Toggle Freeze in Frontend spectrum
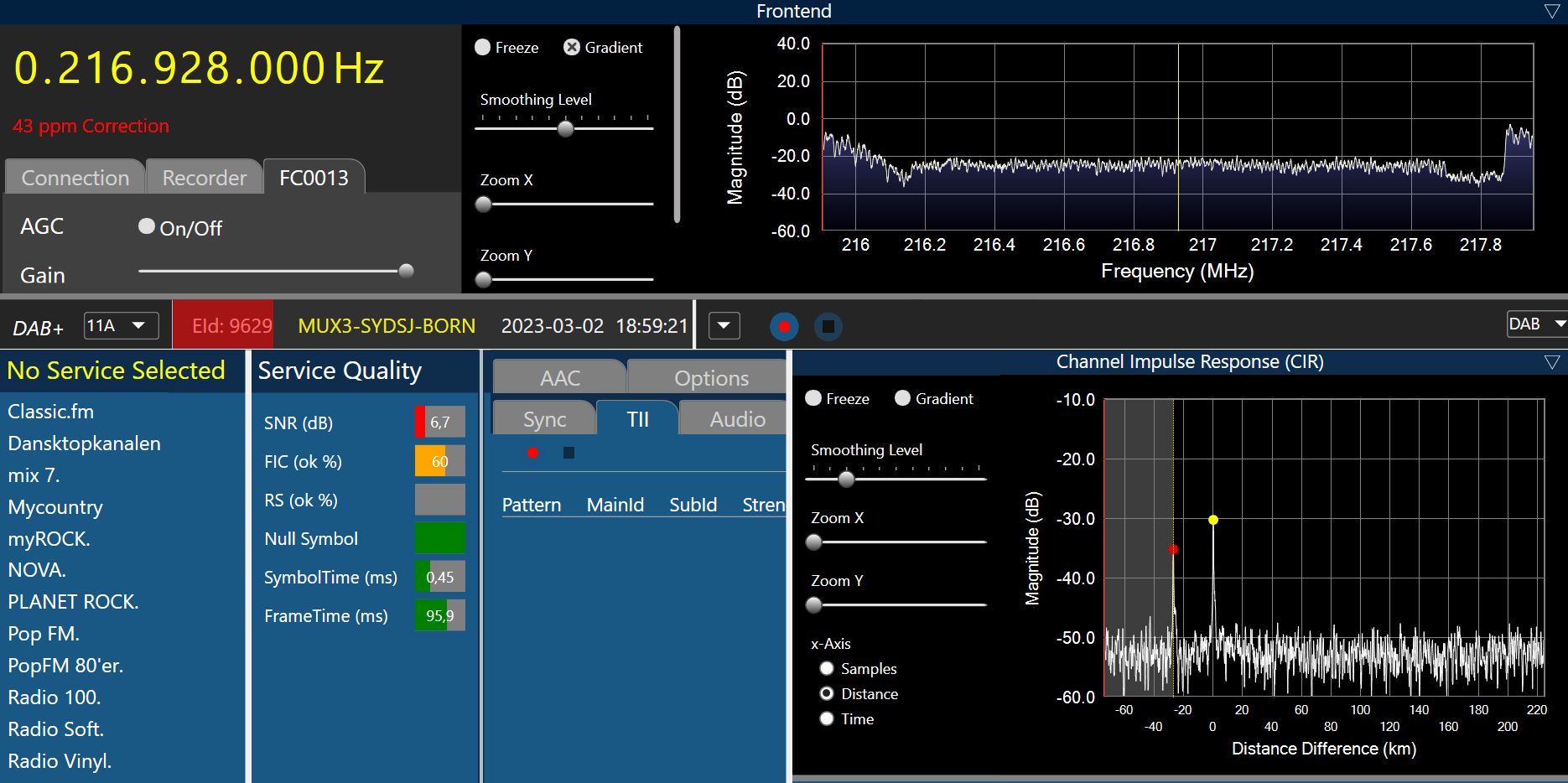The height and width of the screenshot is (783, 1568). (483, 48)
